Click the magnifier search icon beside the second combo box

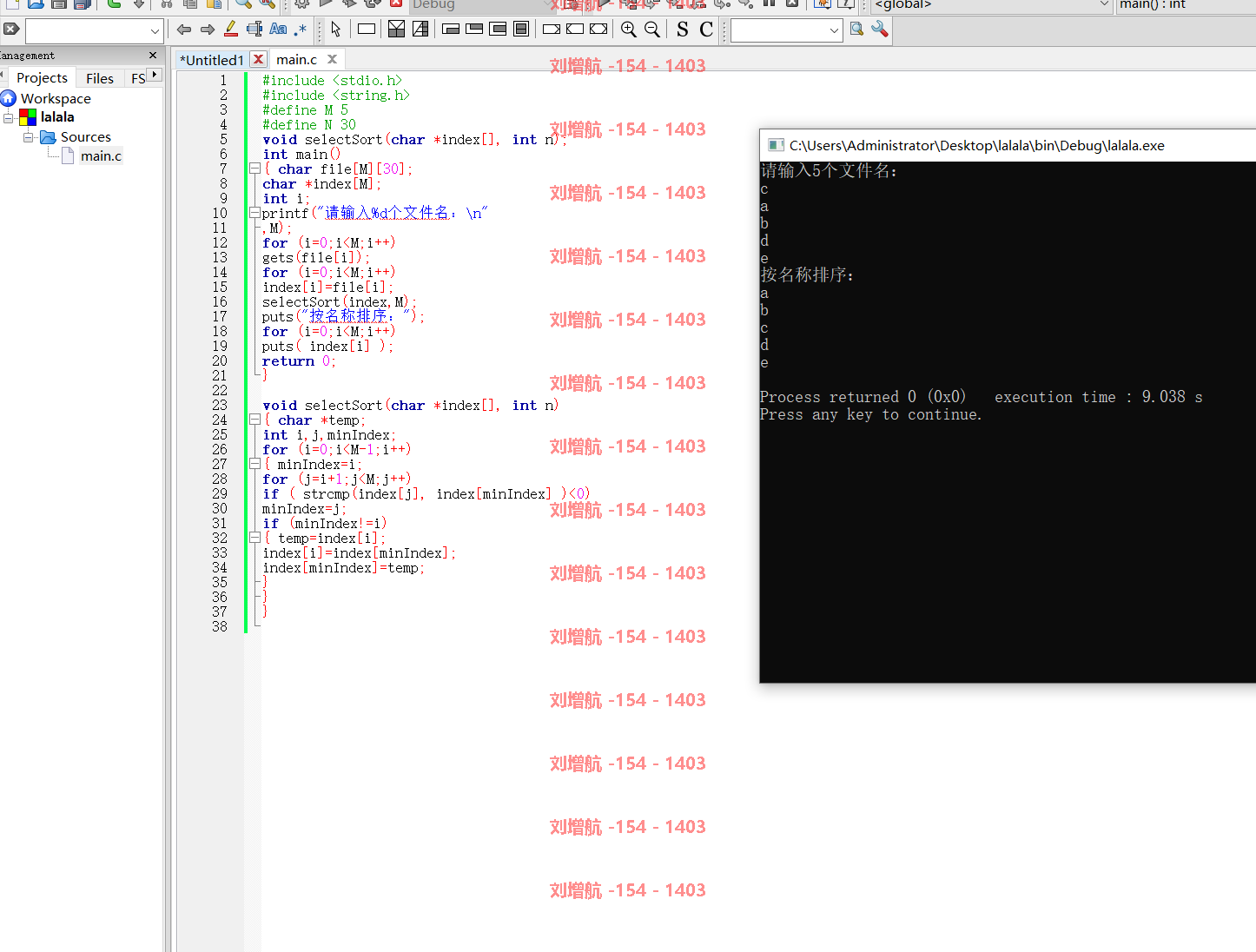click(856, 30)
